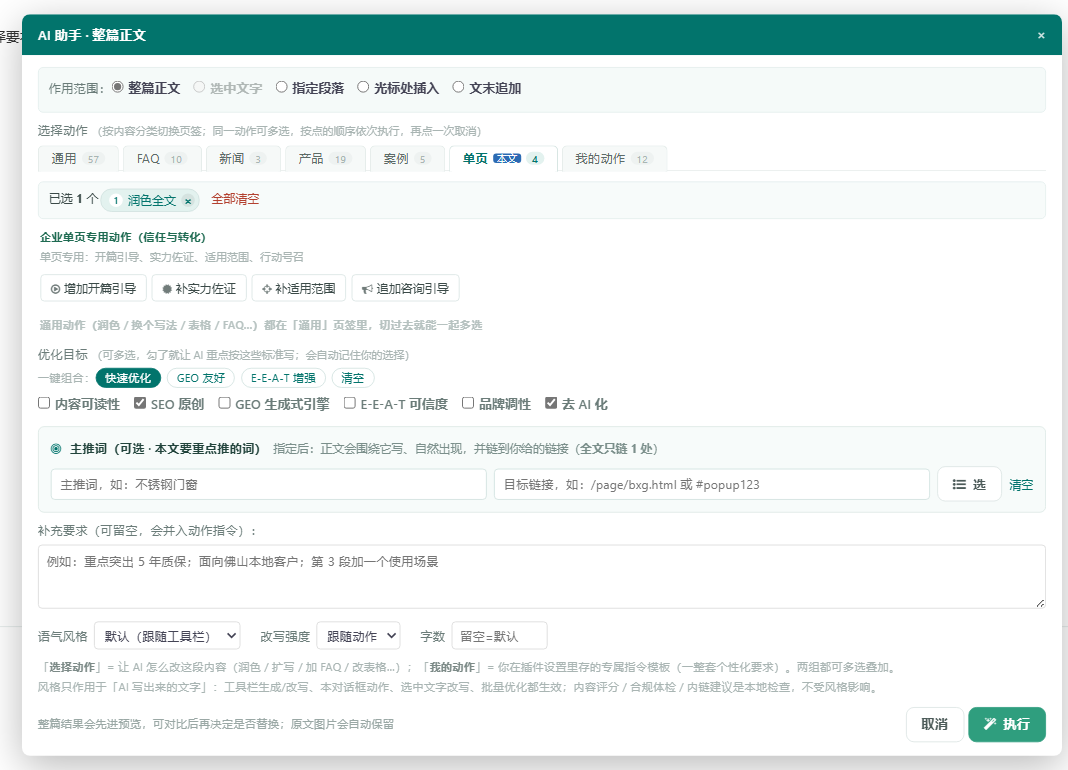Select the 单页 tab
The height and width of the screenshot is (770, 1068).
click(x=503, y=159)
